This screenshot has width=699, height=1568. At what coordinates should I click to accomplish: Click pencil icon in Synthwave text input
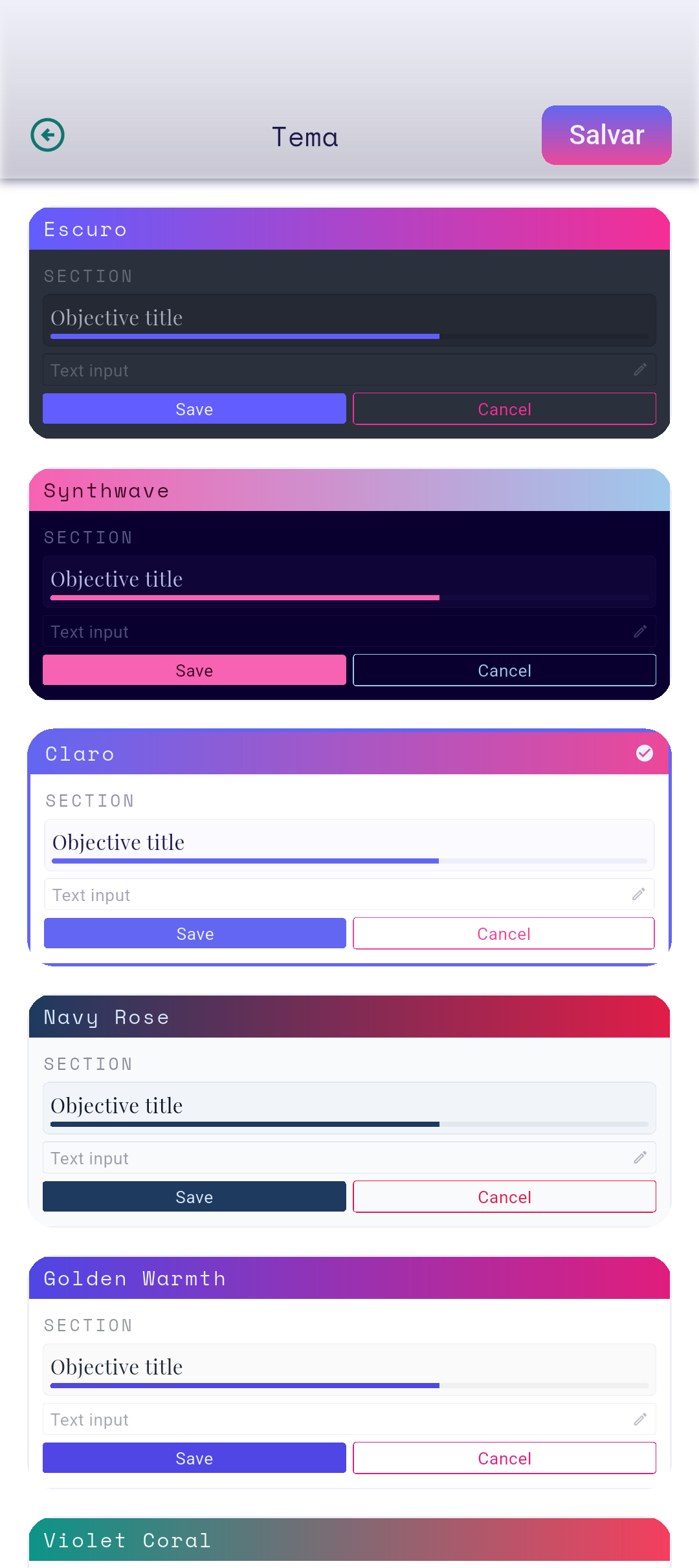point(640,631)
